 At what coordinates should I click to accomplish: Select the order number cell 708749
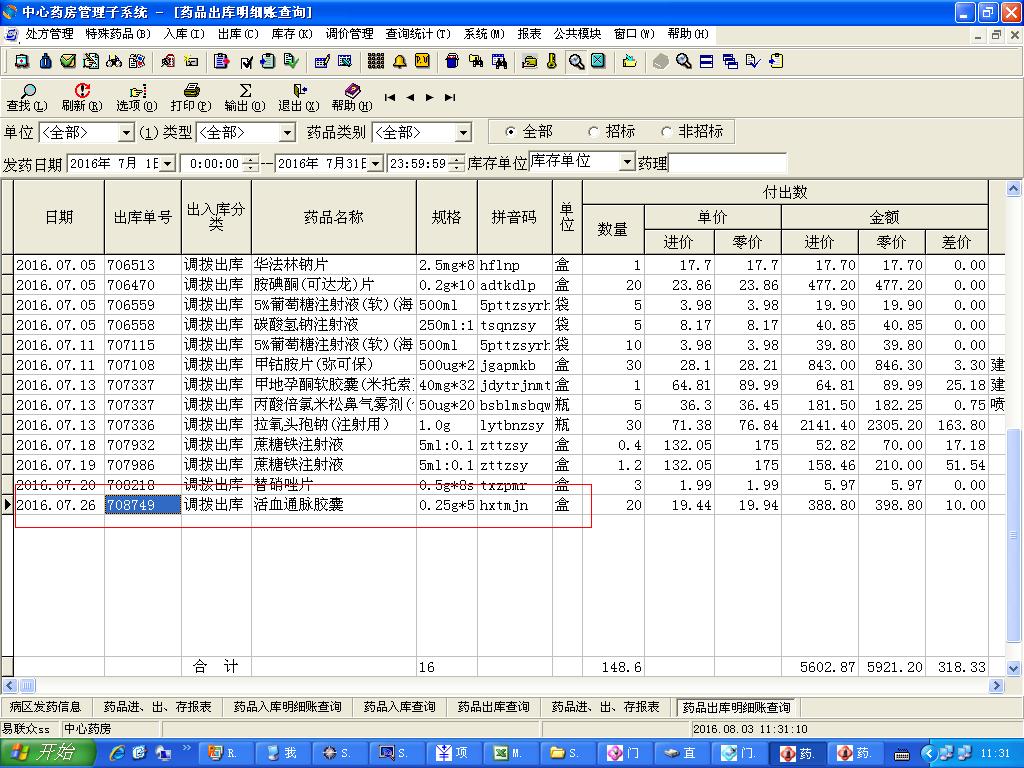[142, 505]
